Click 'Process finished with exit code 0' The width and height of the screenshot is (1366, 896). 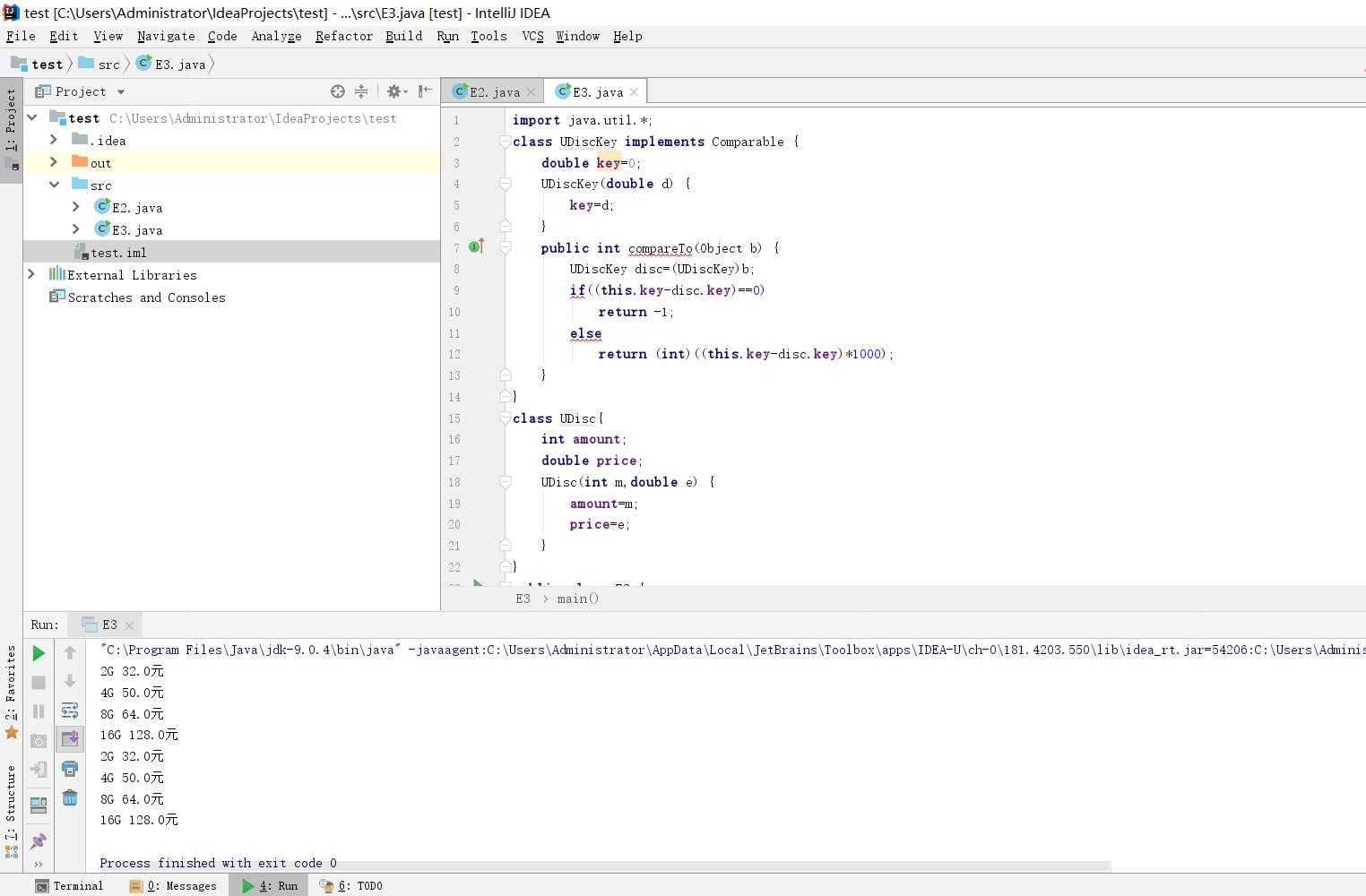pyautogui.click(x=218, y=863)
